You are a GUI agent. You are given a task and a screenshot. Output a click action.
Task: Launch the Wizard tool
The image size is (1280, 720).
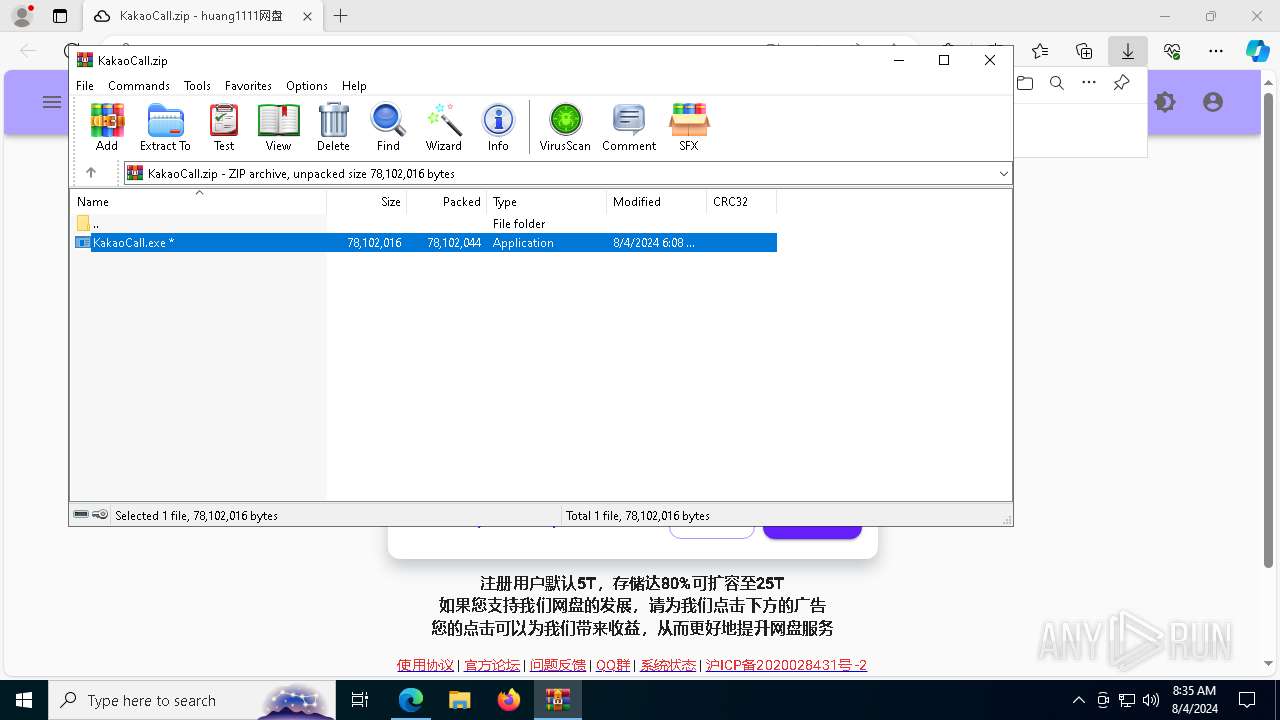point(443,127)
